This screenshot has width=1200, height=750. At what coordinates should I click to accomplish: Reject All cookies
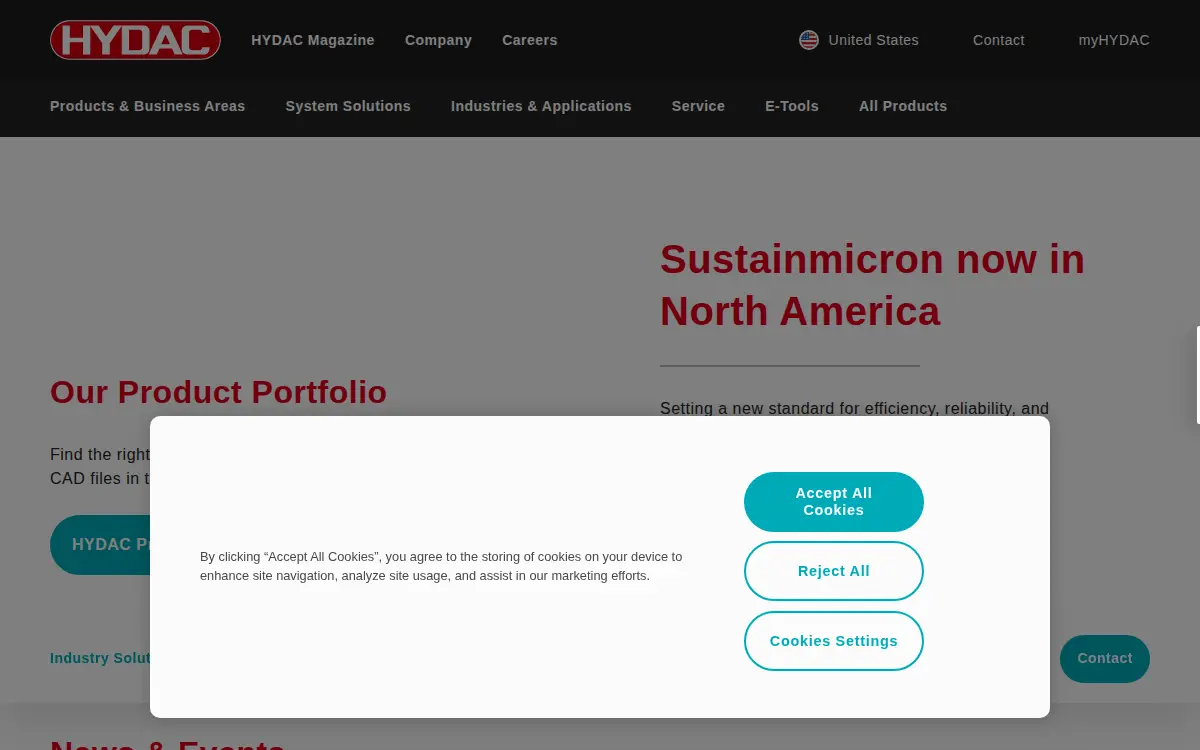click(x=834, y=571)
